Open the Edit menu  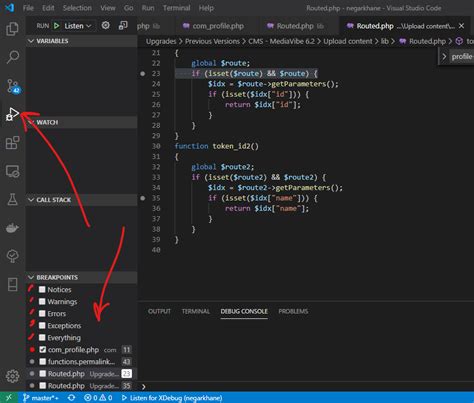[x=48, y=8]
